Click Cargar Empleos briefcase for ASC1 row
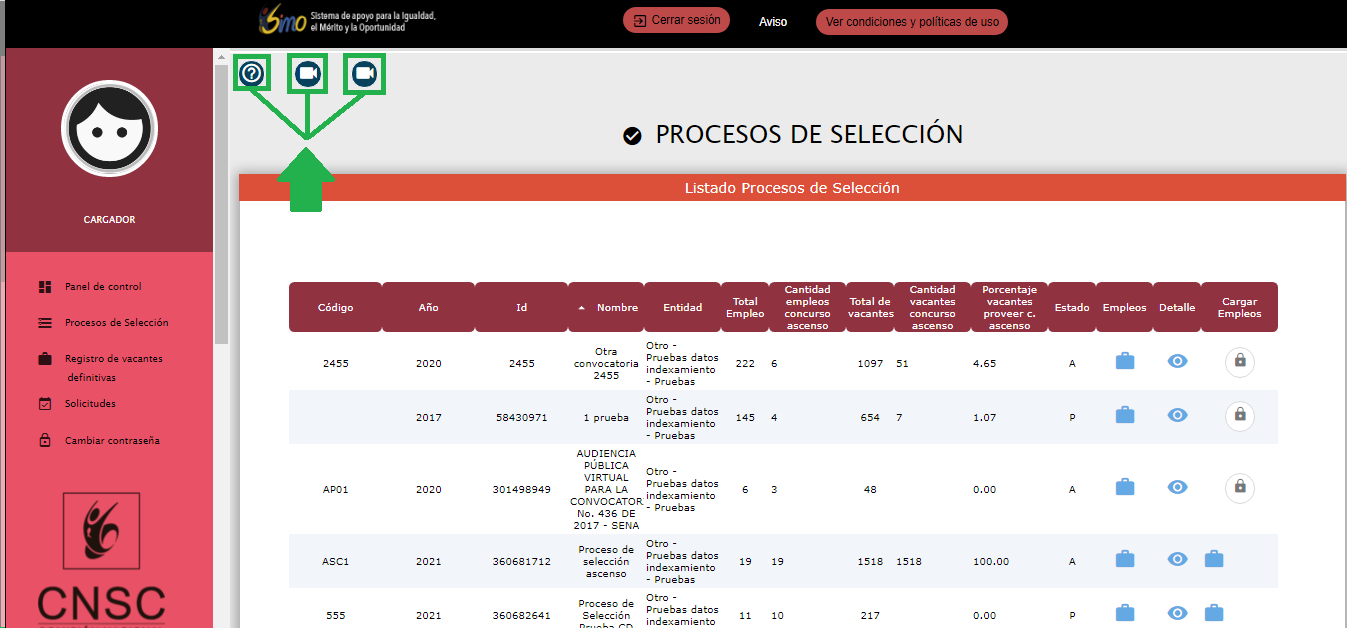 click(1213, 560)
